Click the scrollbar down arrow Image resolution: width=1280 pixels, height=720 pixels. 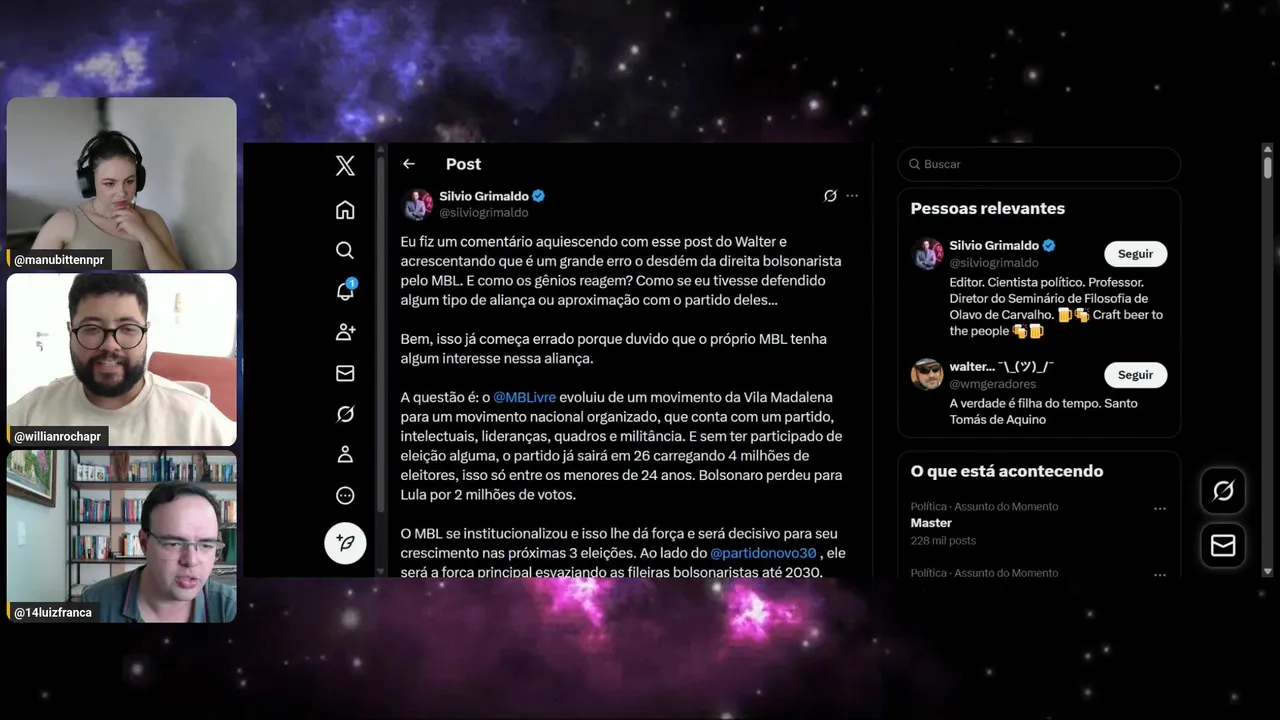click(1268, 571)
